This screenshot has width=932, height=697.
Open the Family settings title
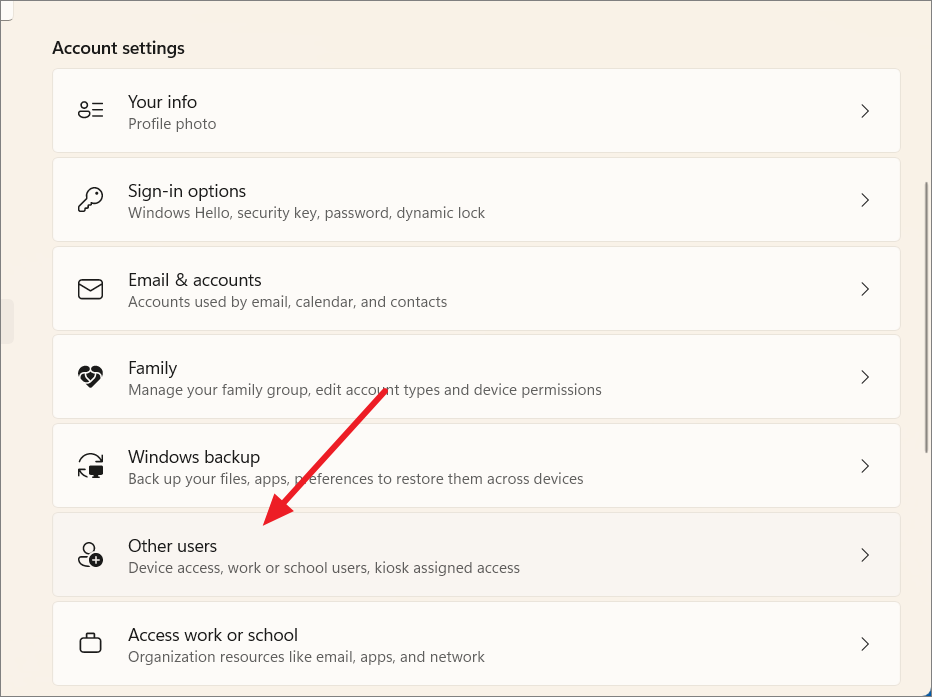pyautogui.click(x=152, y=368)
